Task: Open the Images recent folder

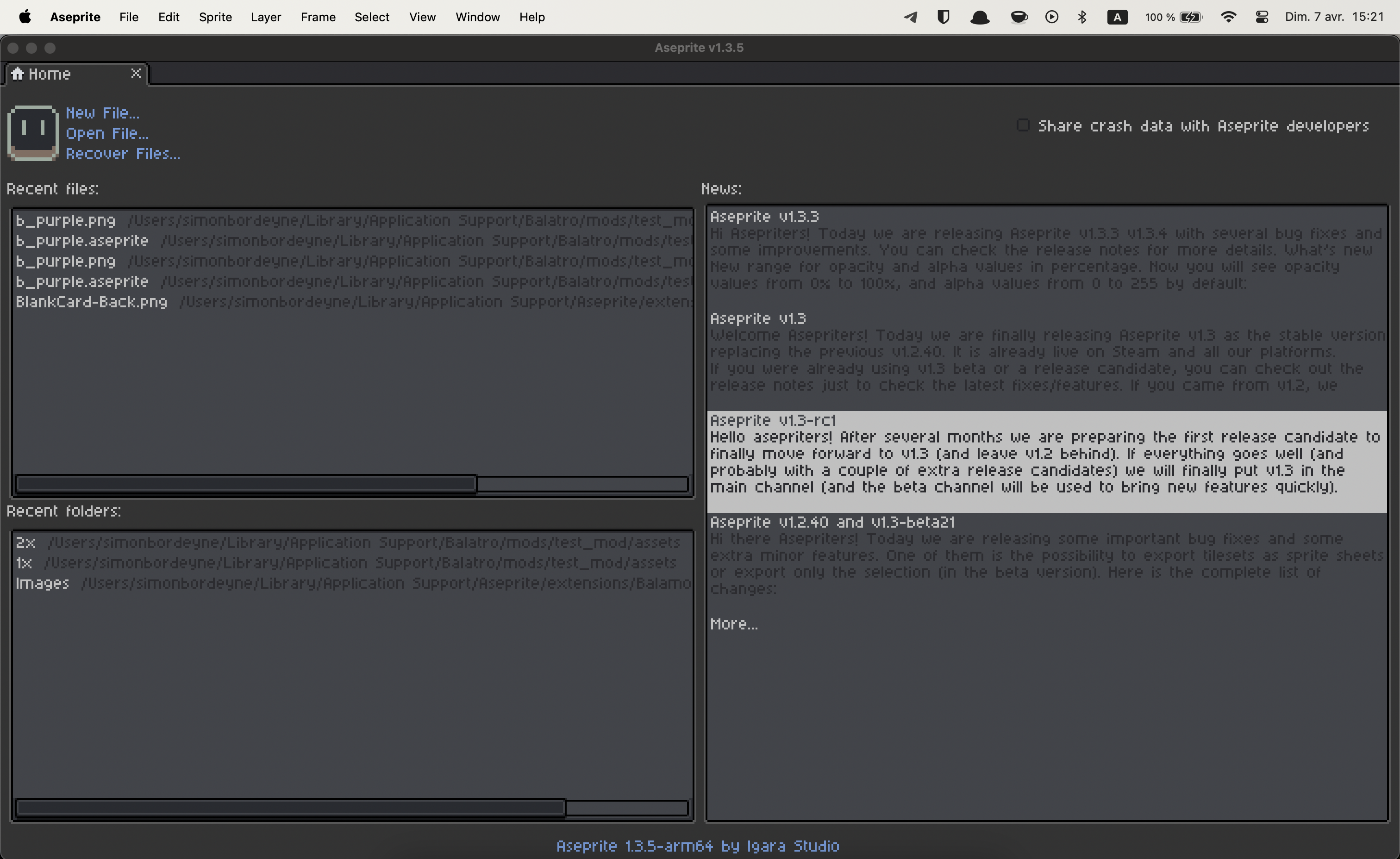Action: (353, 584)
